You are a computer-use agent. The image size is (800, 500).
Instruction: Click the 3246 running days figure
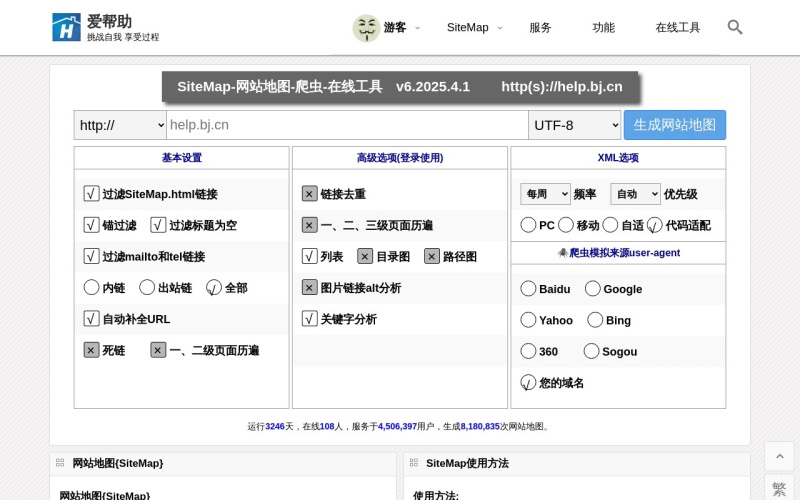point(275,426)
